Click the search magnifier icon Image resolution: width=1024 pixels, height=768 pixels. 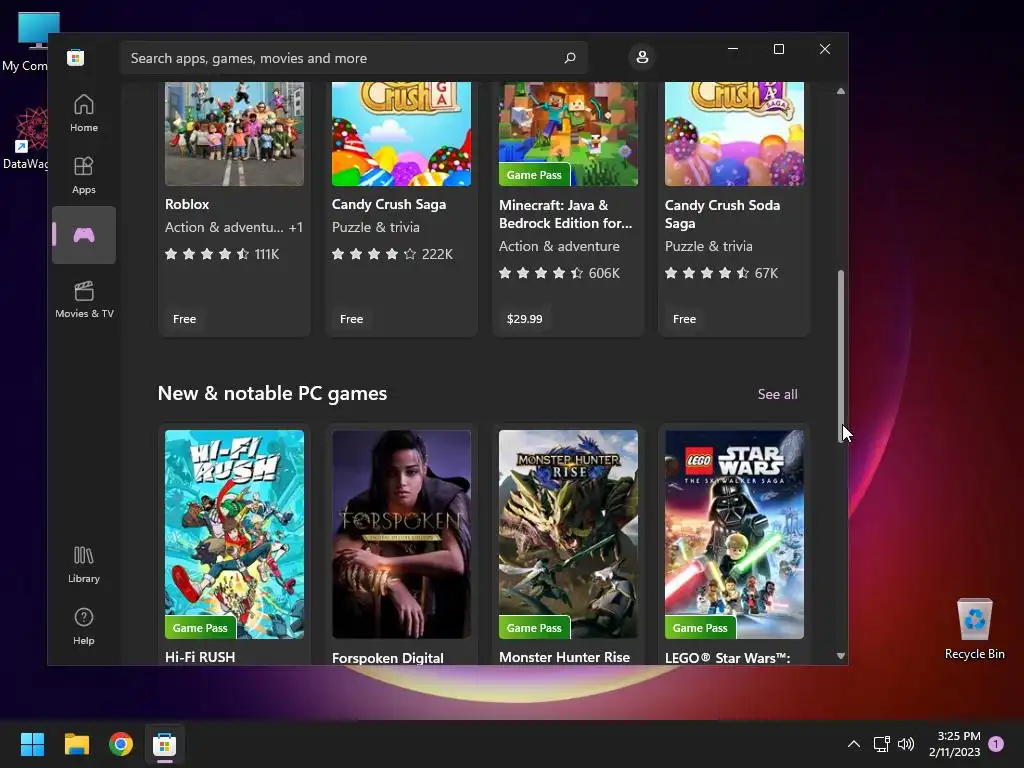(569, 58)
